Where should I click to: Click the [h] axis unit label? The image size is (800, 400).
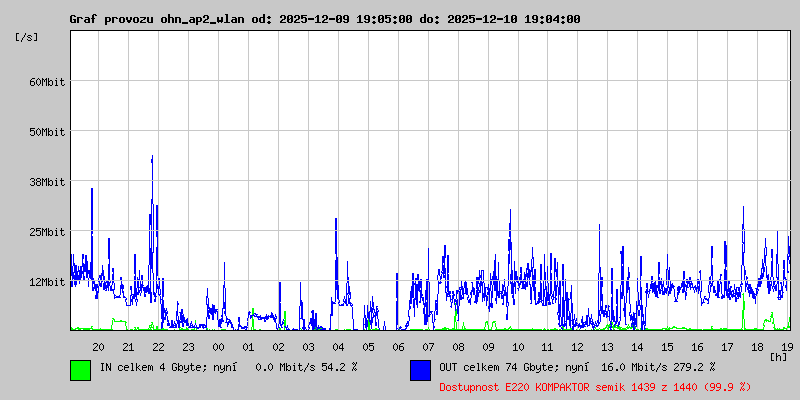click(779, 357)
